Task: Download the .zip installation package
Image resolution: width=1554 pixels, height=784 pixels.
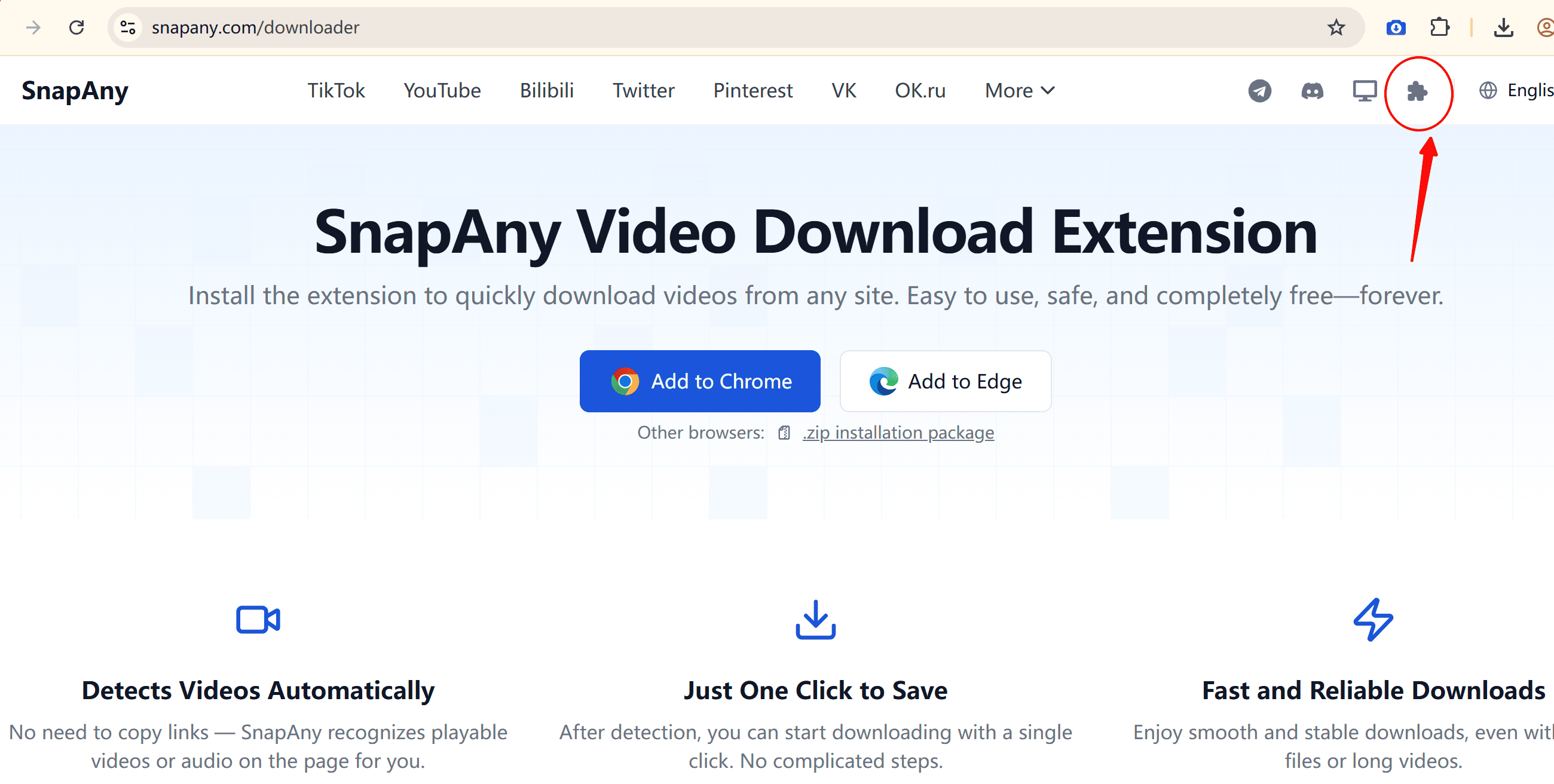Action: [898, 433]
